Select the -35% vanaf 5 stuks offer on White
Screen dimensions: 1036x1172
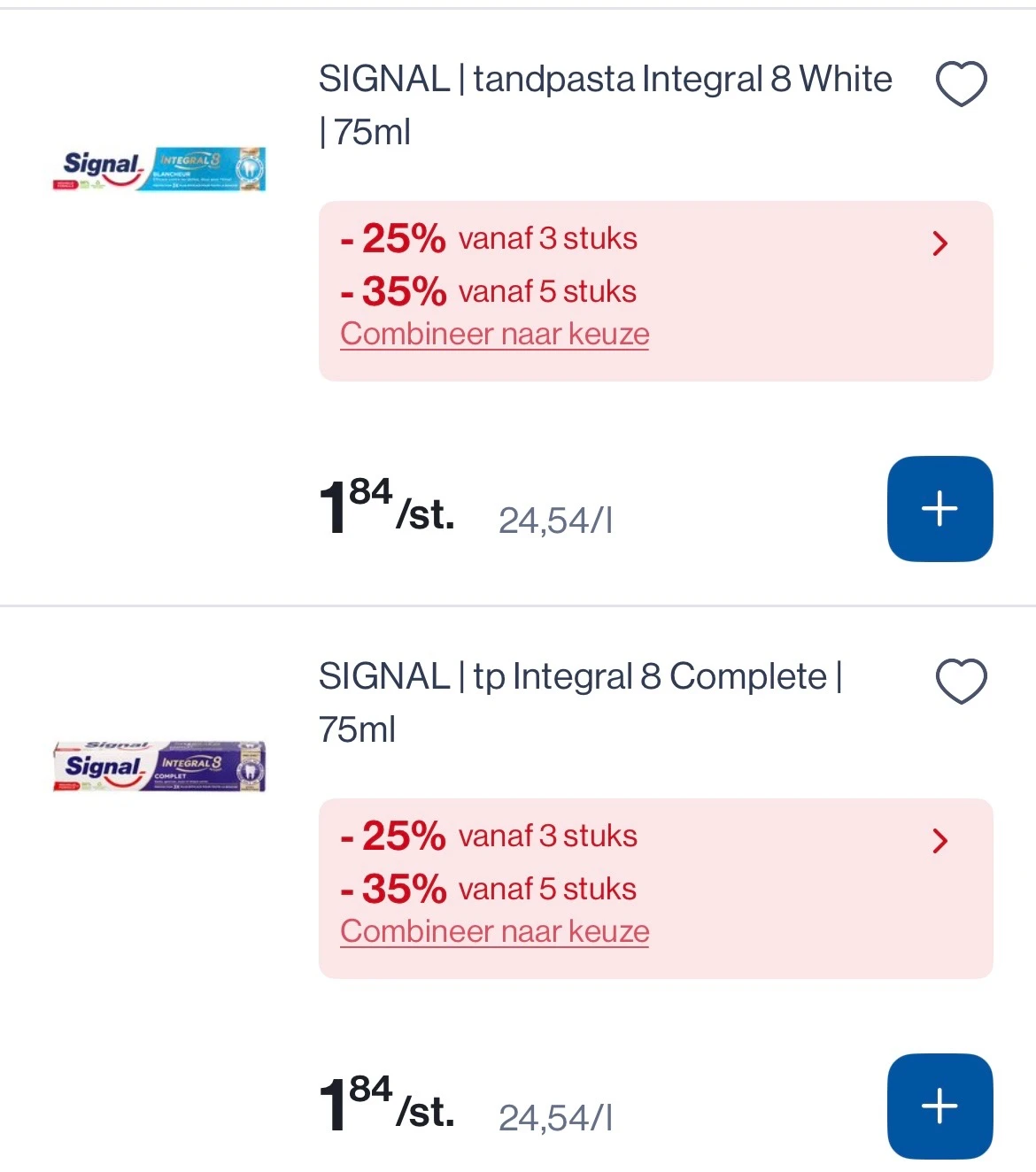click(x=489, y=291)
